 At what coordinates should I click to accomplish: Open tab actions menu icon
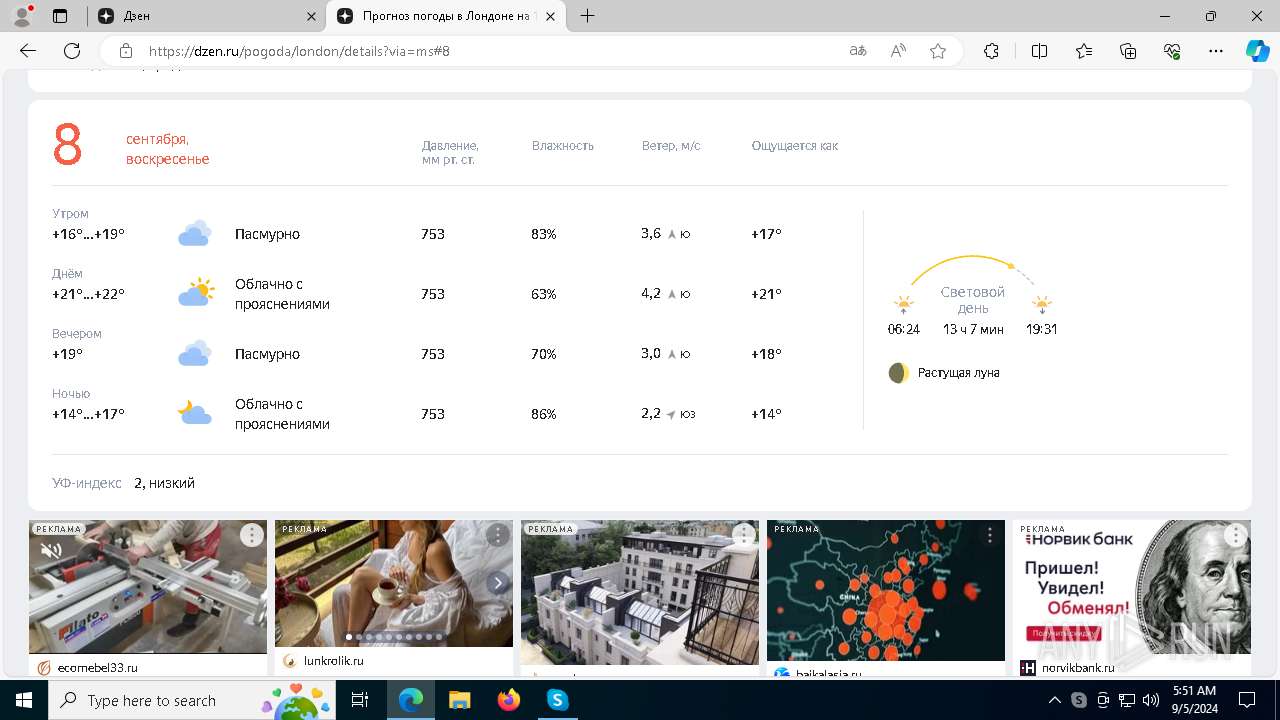pos(60,16)
